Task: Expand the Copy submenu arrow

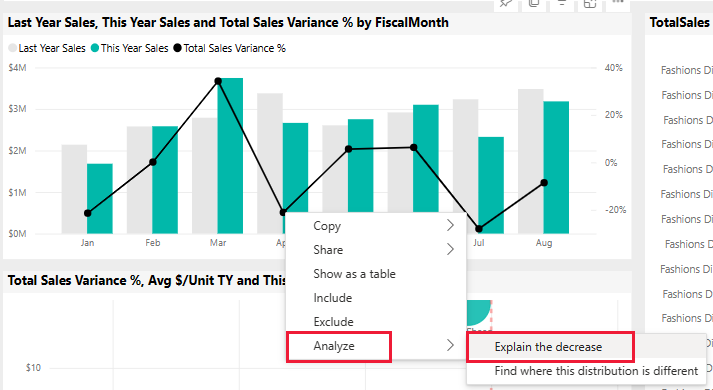Action: 450,225
